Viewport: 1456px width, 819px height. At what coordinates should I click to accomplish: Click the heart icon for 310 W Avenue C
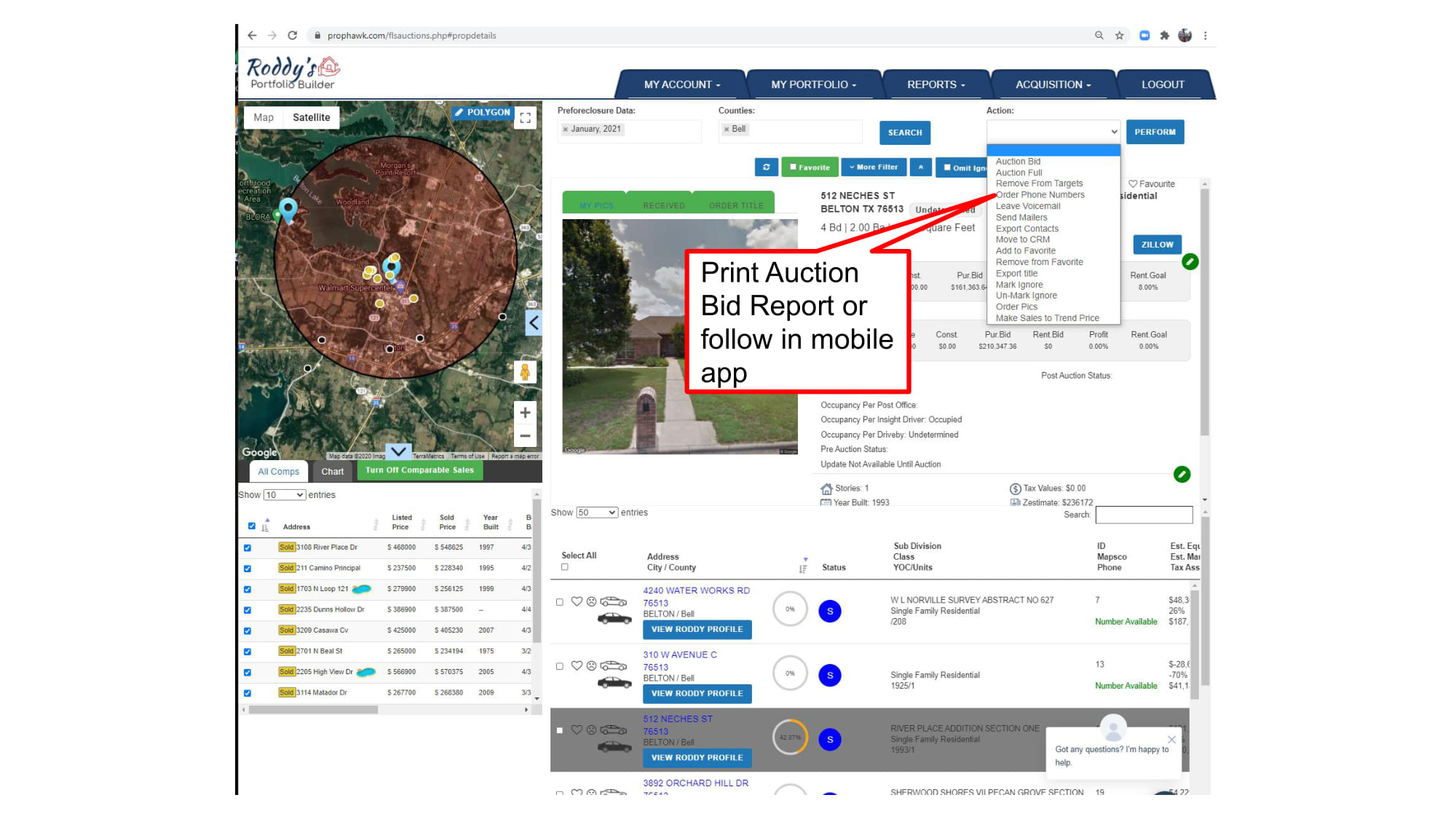[577, 665]
